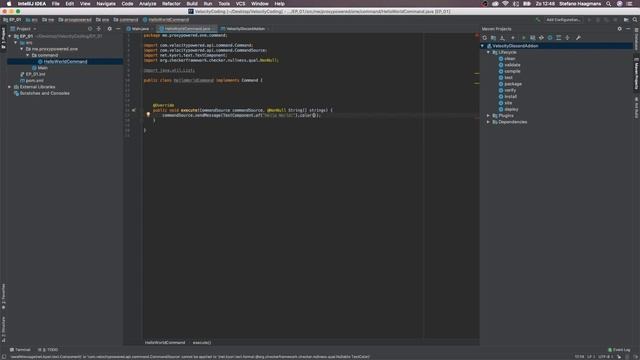Open Maven Projects panel gear settings
This screenshot has height=360, width=640.
tap(620, 29)
